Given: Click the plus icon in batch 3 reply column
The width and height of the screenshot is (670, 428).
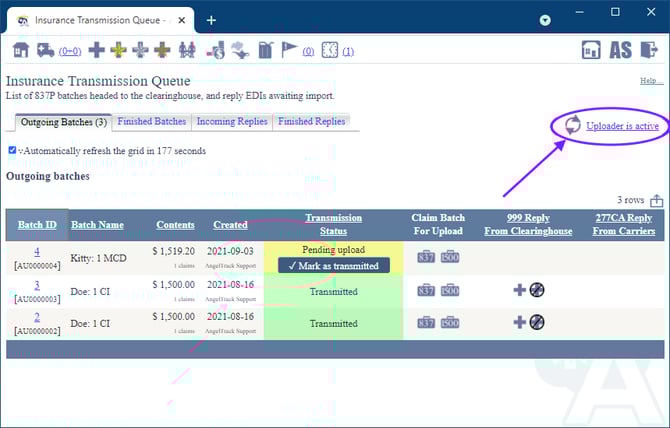Looking at the screenshot, I should [x=520, y=290].
